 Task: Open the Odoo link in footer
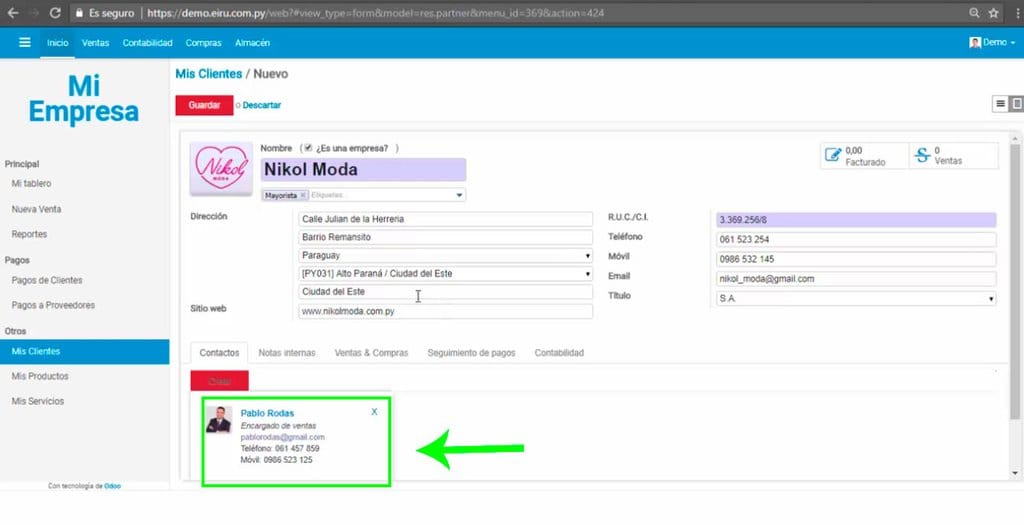[112, 486]
